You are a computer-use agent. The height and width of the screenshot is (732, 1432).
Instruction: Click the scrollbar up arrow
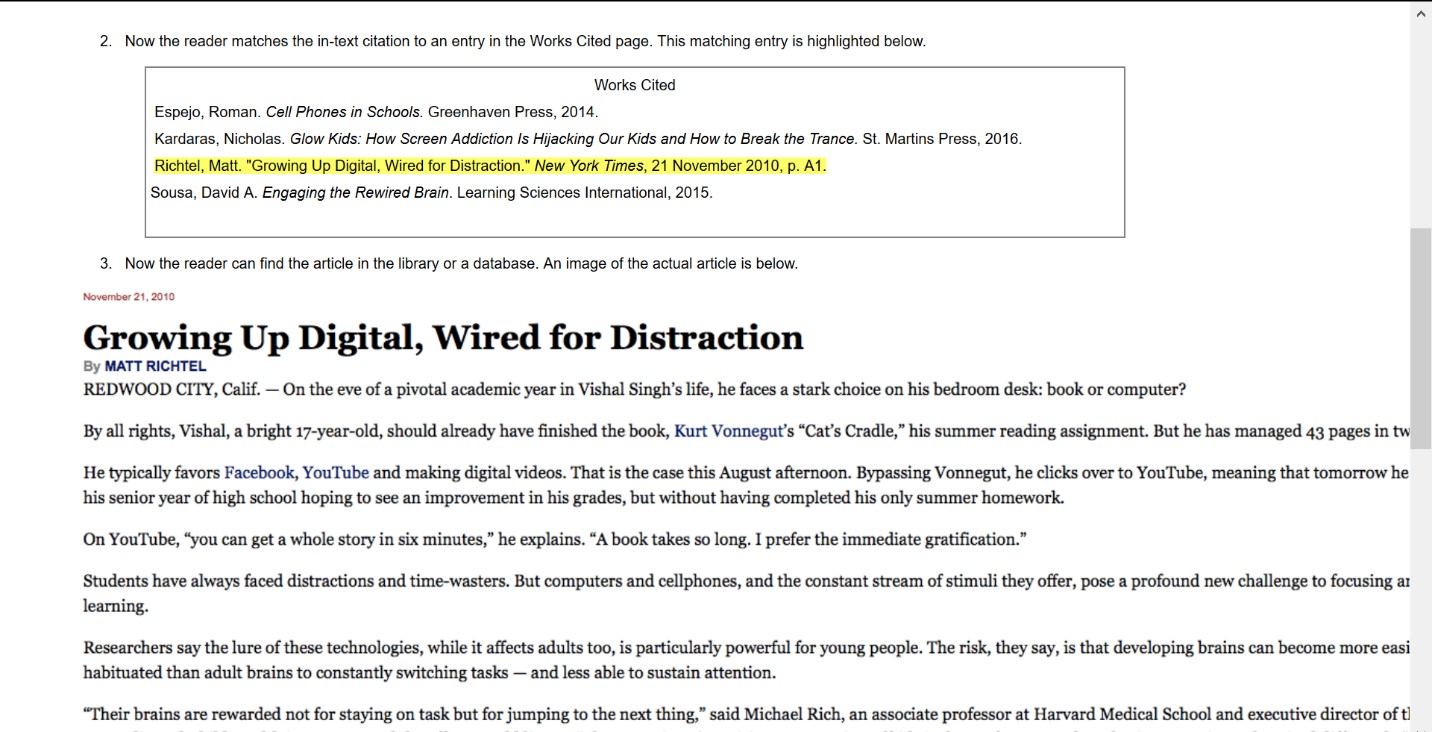1421,14
